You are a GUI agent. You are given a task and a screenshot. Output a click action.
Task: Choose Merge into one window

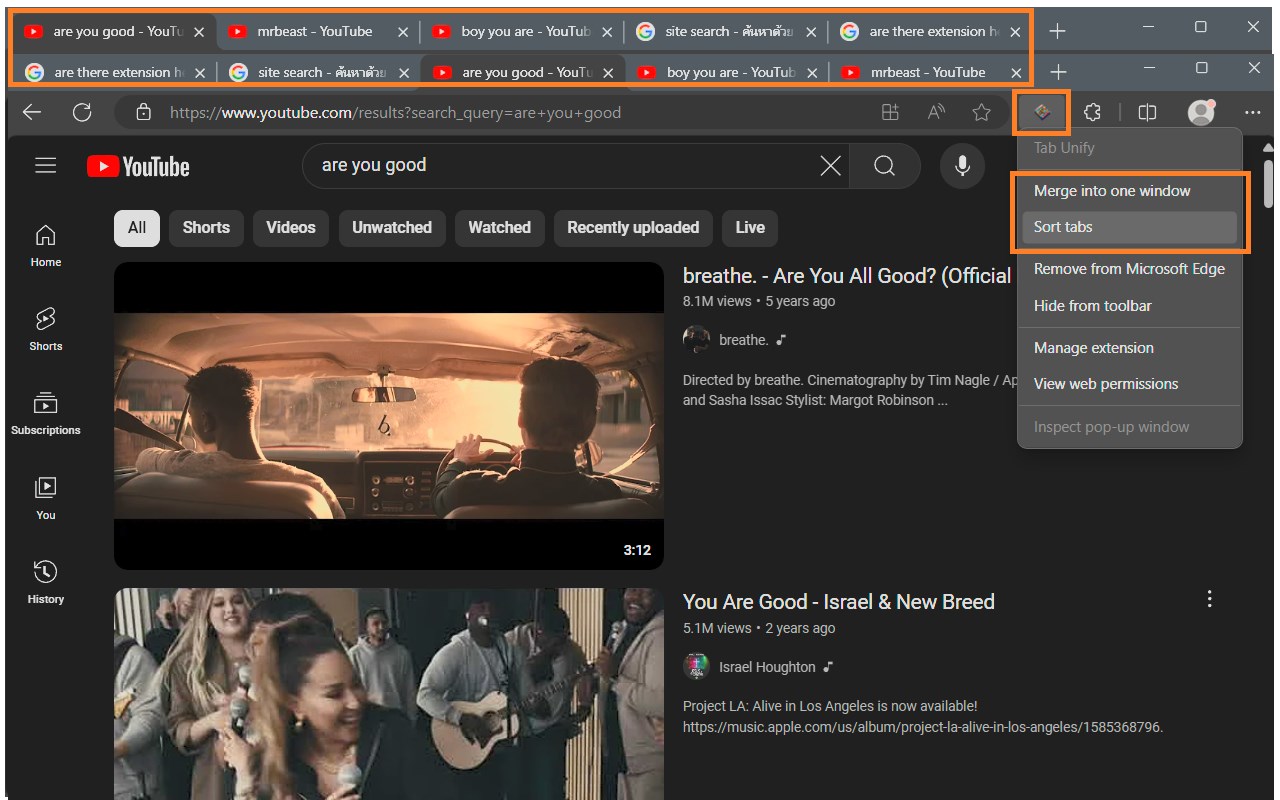(1130, 191)
